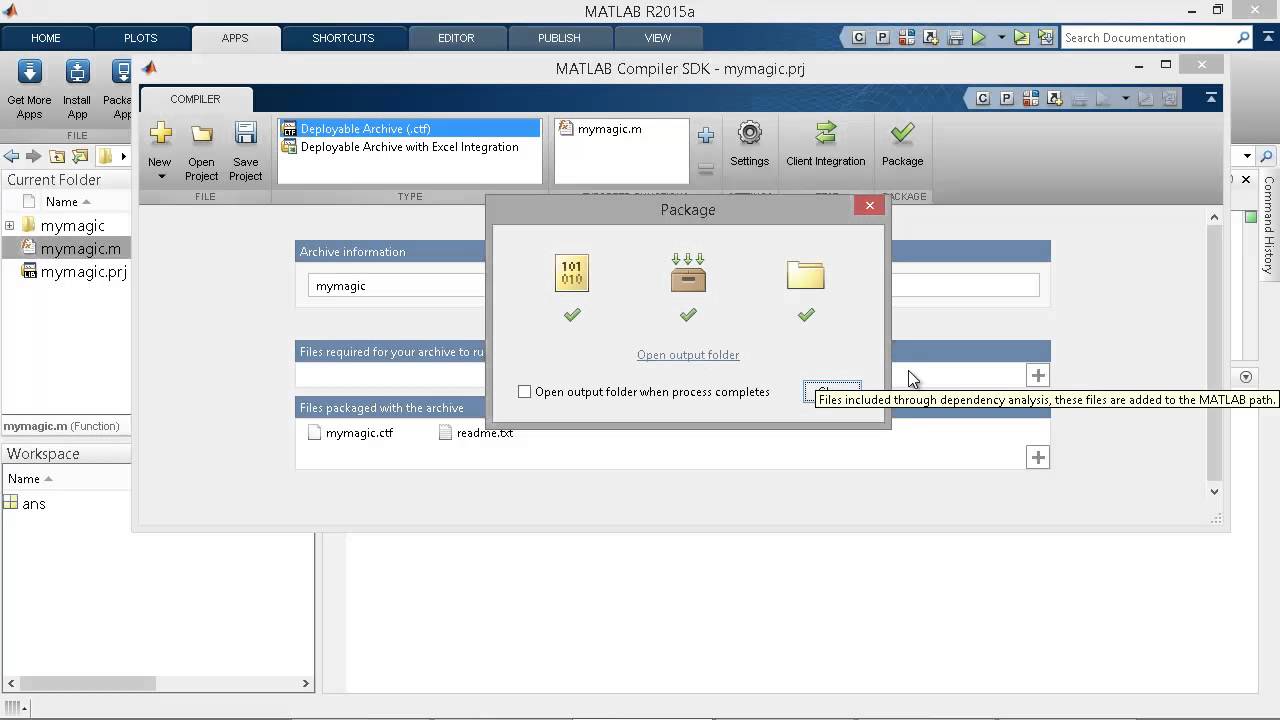The height and width of the screenshot is (720, 1280).
Task: Click the Cut (C) icon in the Compiler SDK quick access bar
Action: pos(983,98)
